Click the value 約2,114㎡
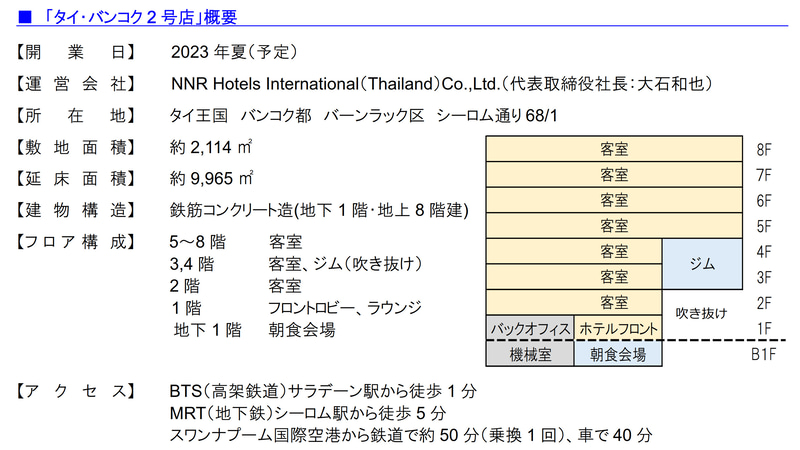800x450 pixels. (211, 147)
